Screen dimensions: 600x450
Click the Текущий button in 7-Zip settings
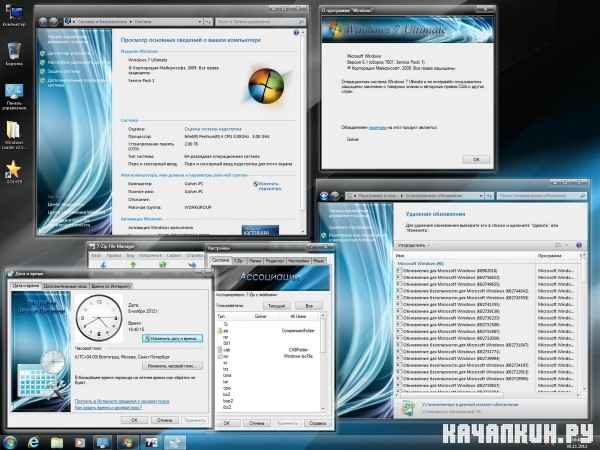pyautogui.click(x=276, y=306)
